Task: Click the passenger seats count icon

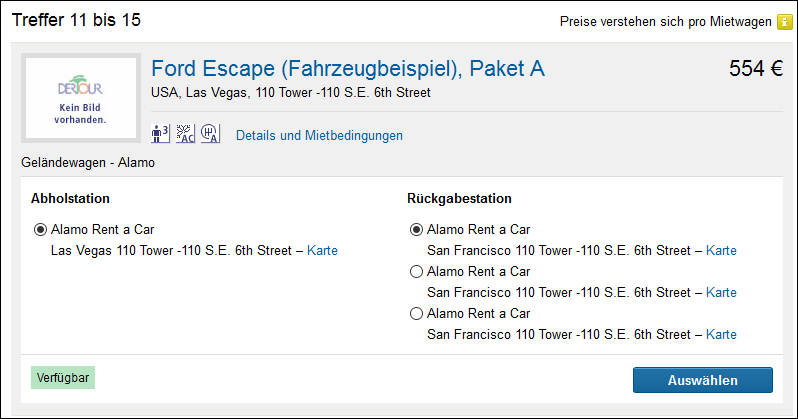Action: coord(160,134)
